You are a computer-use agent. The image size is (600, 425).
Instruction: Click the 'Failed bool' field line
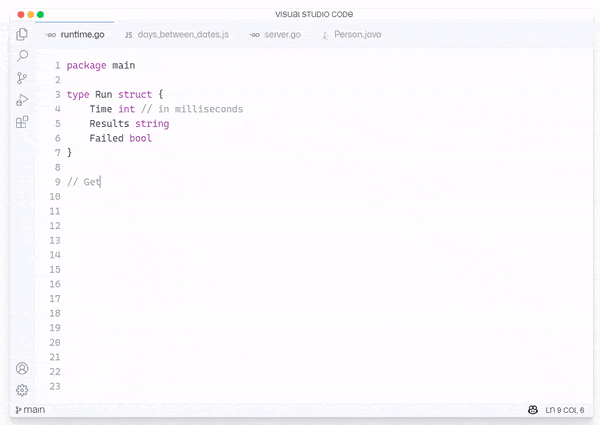(120, 138)
